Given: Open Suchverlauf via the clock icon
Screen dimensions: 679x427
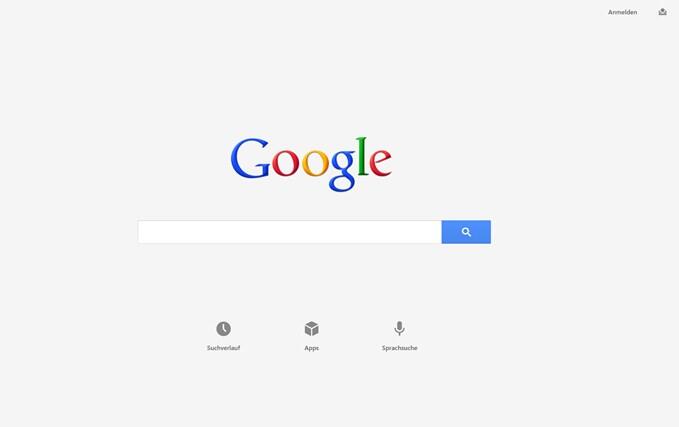Looking at the screenshot, I should coord(223,329).
